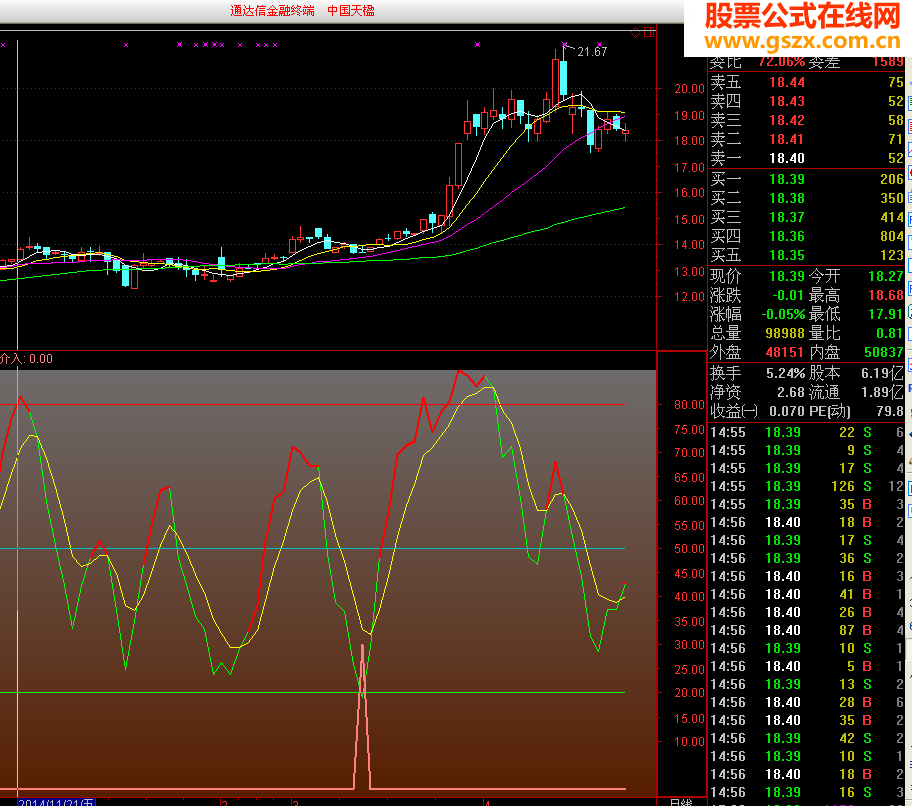
Task: Click the tick row with volume 41 B
Action: coord(807,594)
